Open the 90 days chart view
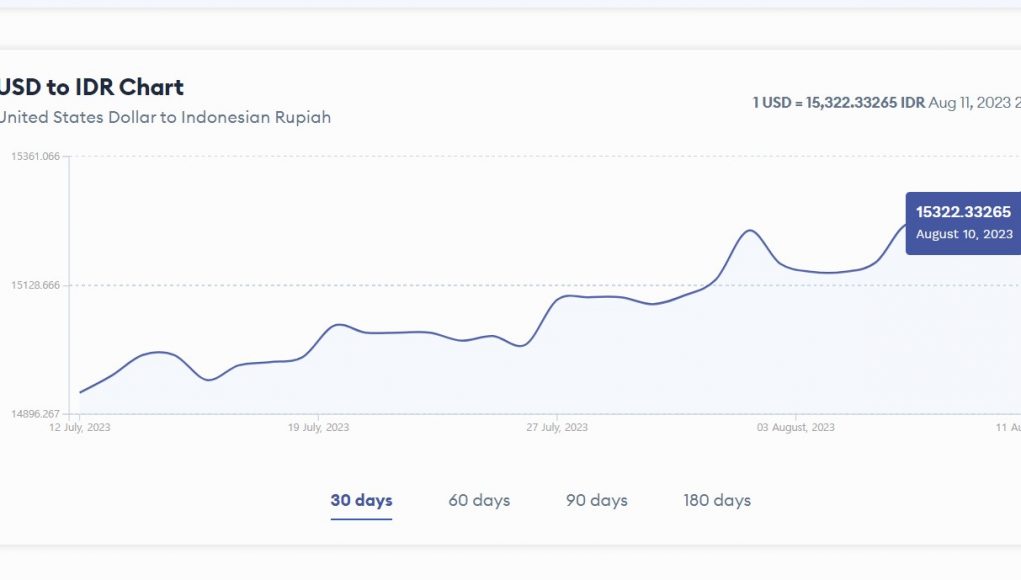This screenshot has height=580, width=1021. [x=597, y=500]
